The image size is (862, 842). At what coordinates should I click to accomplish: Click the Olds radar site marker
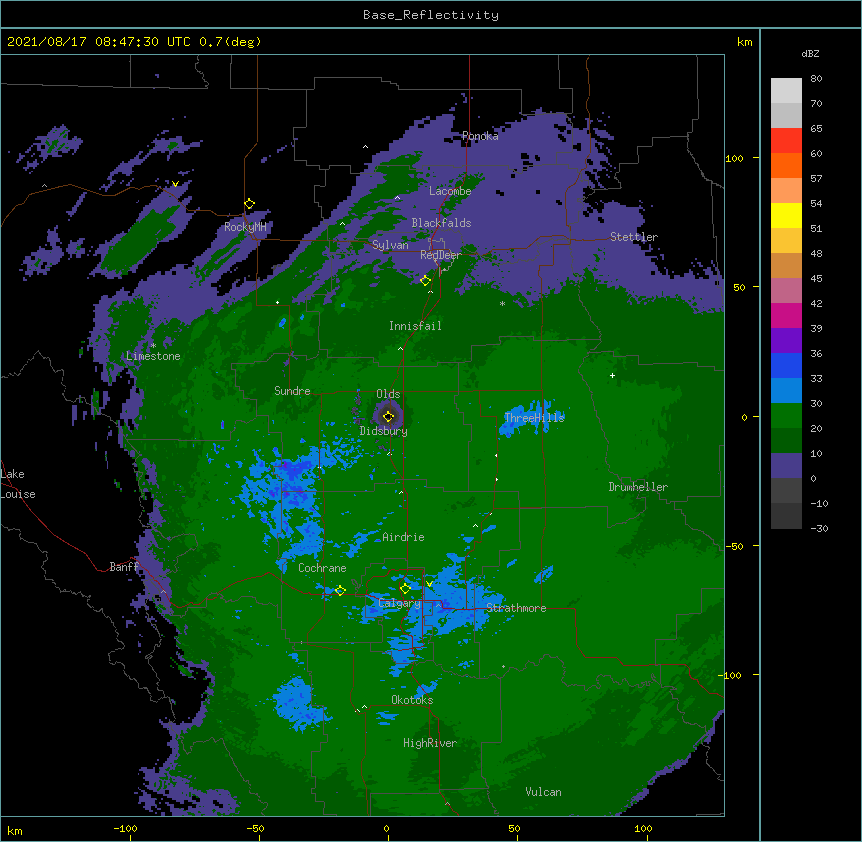[x=388, y=416]
